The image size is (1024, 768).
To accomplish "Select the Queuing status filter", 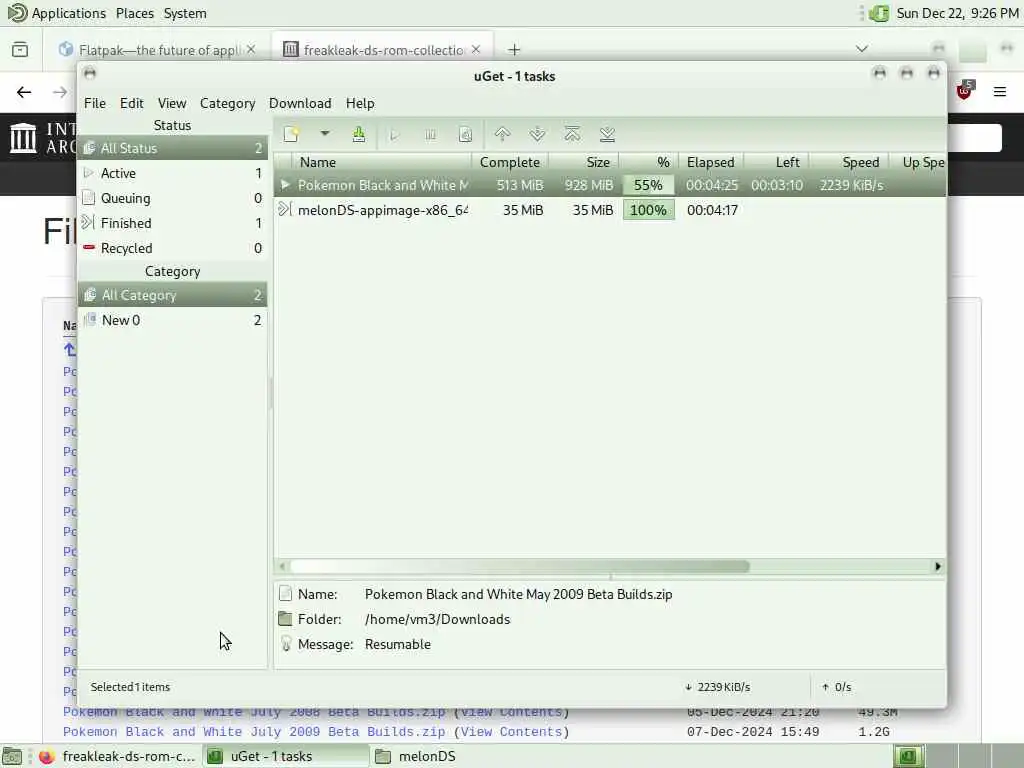I will click(x=172, y=198).
